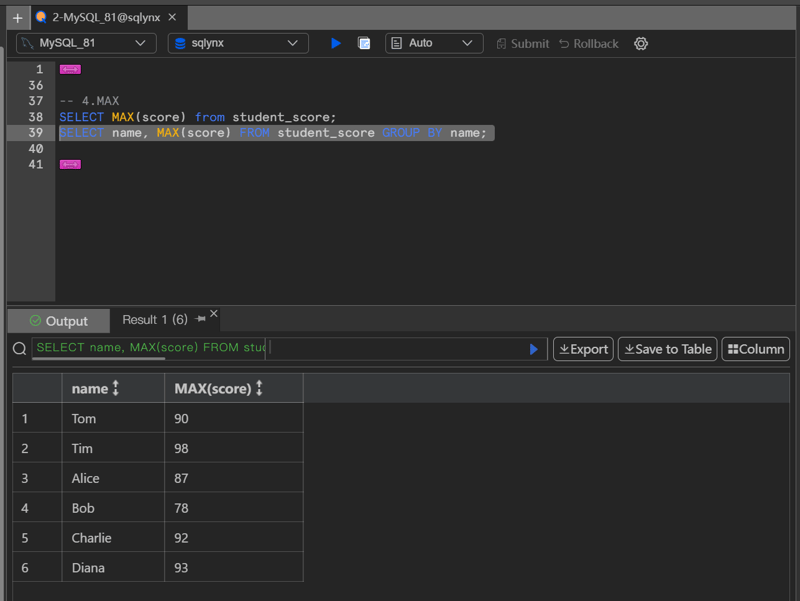
Task: Select the cell containing Tom
Action: 113,418
